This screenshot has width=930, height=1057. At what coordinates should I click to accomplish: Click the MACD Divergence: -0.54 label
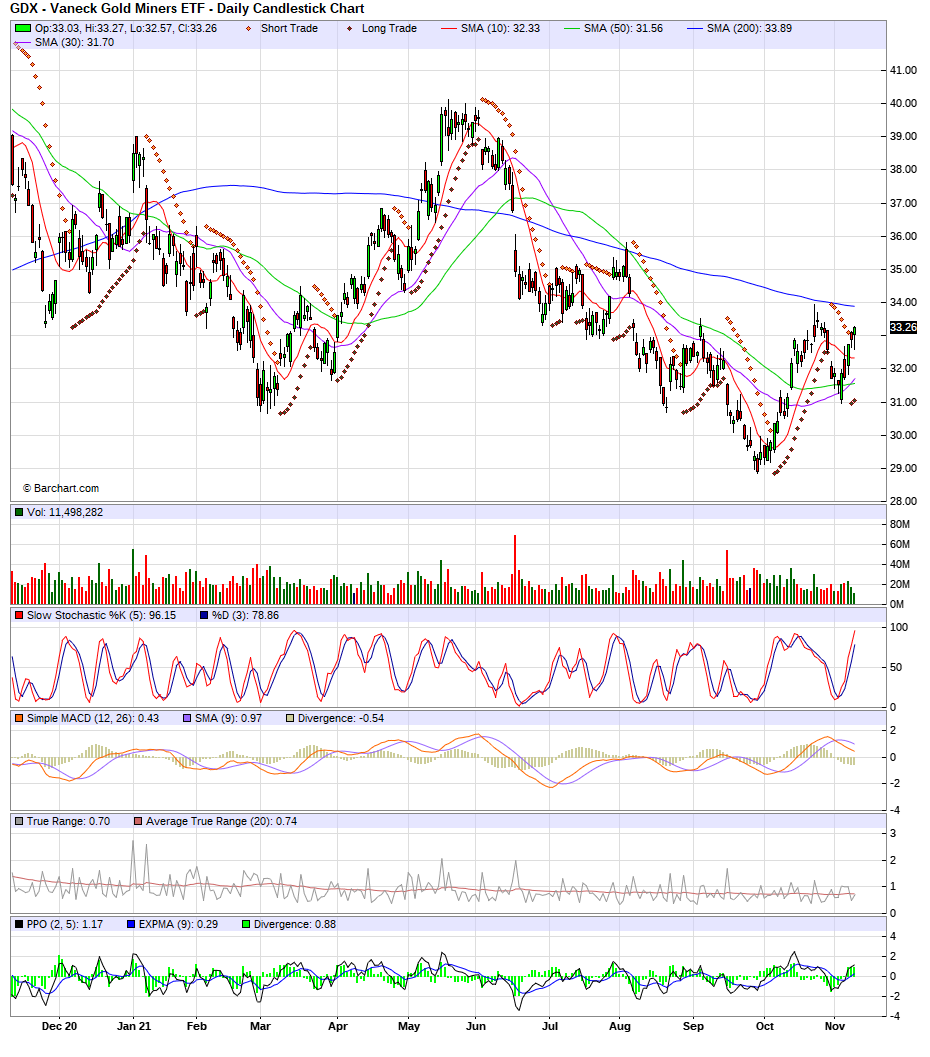point(340,719)
